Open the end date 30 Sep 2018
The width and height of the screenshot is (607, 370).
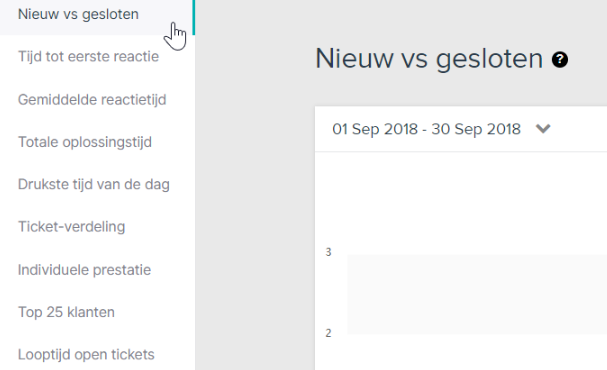[x=476, y=129]
